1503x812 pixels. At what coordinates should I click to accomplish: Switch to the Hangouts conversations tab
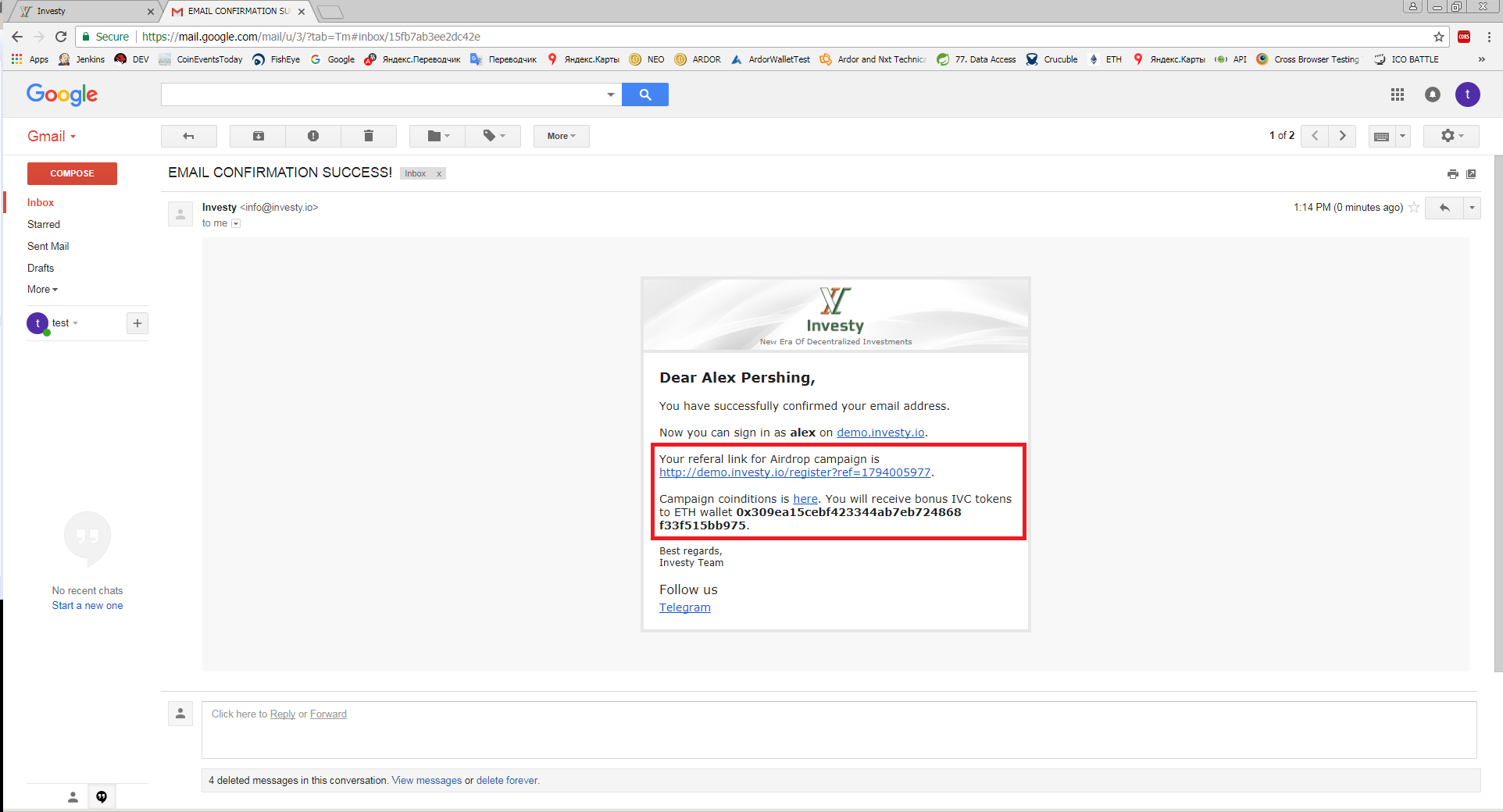coord(102,797)
